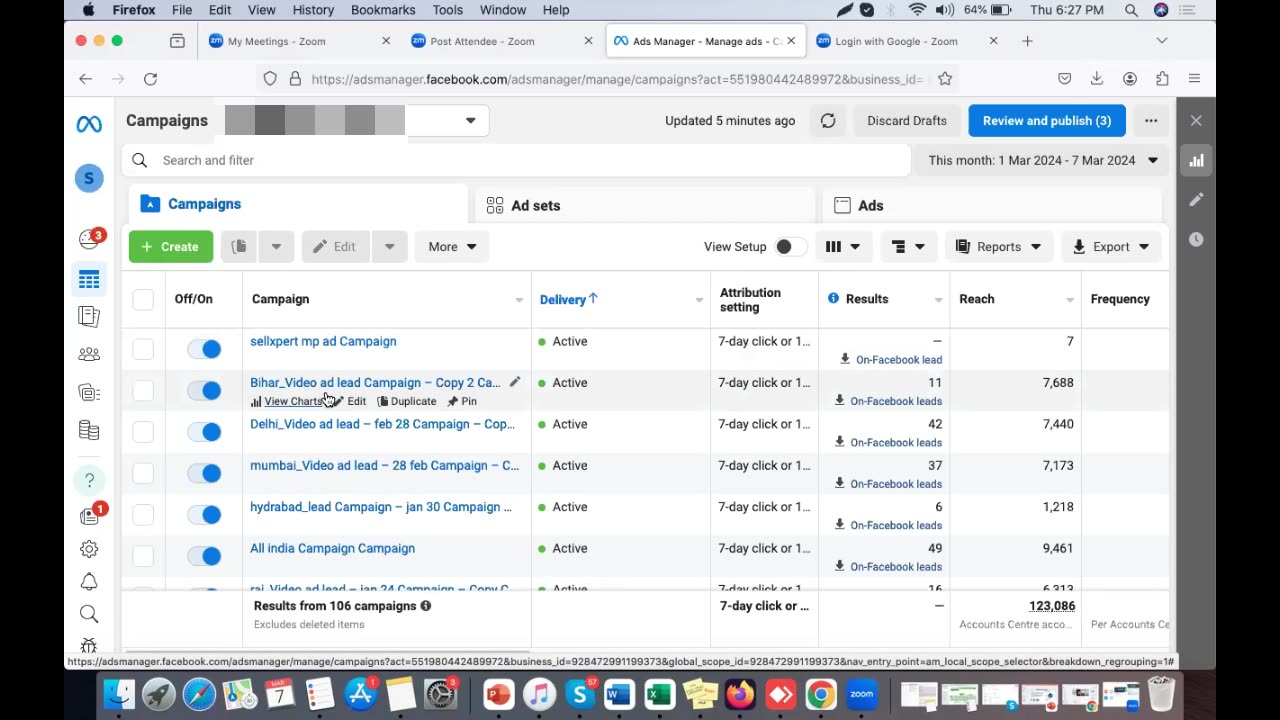The height and width of the screenshot is (720, 1280).
Task: Switch to Post Attendee - Zoom browser tab
Action: pyautogui.click(x=501, y=41)
